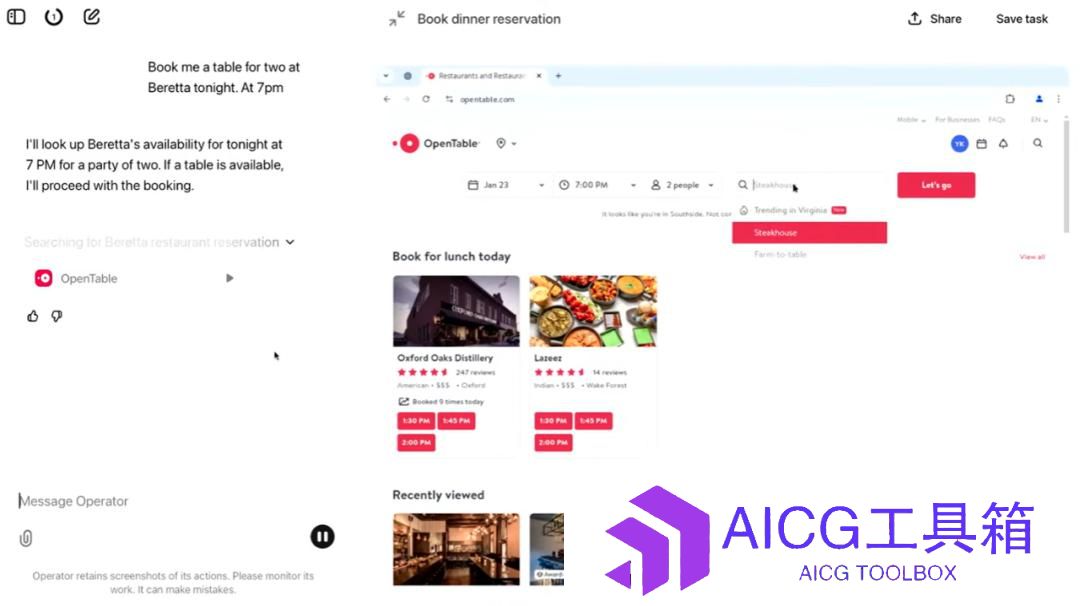This screenshot has height=606, width=1080.
Task: Open the browser extensions icon
Action: pyautogui.click(x=1010, y=99)
